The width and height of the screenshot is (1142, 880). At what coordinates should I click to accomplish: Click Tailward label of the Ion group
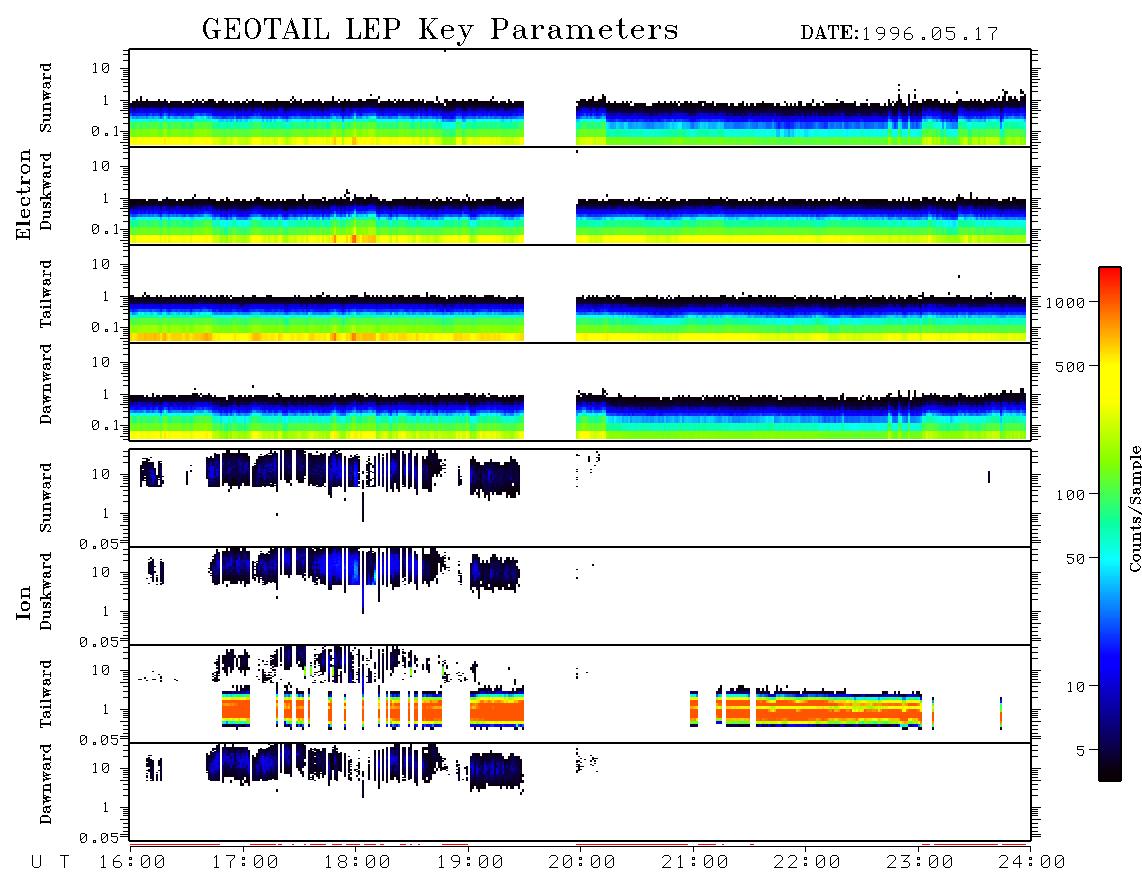[x=46, y=694]
